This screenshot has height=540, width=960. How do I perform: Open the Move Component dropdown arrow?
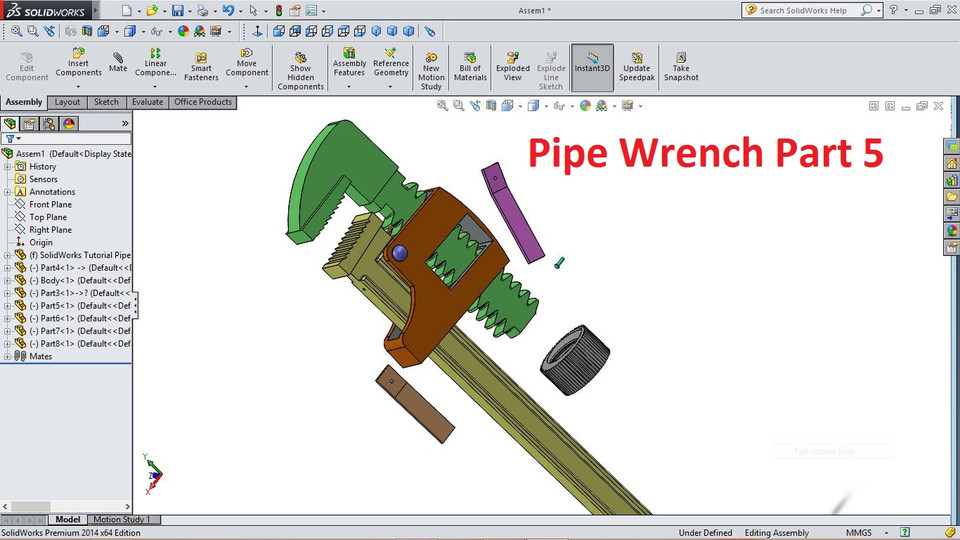click(x=247, y=86)
